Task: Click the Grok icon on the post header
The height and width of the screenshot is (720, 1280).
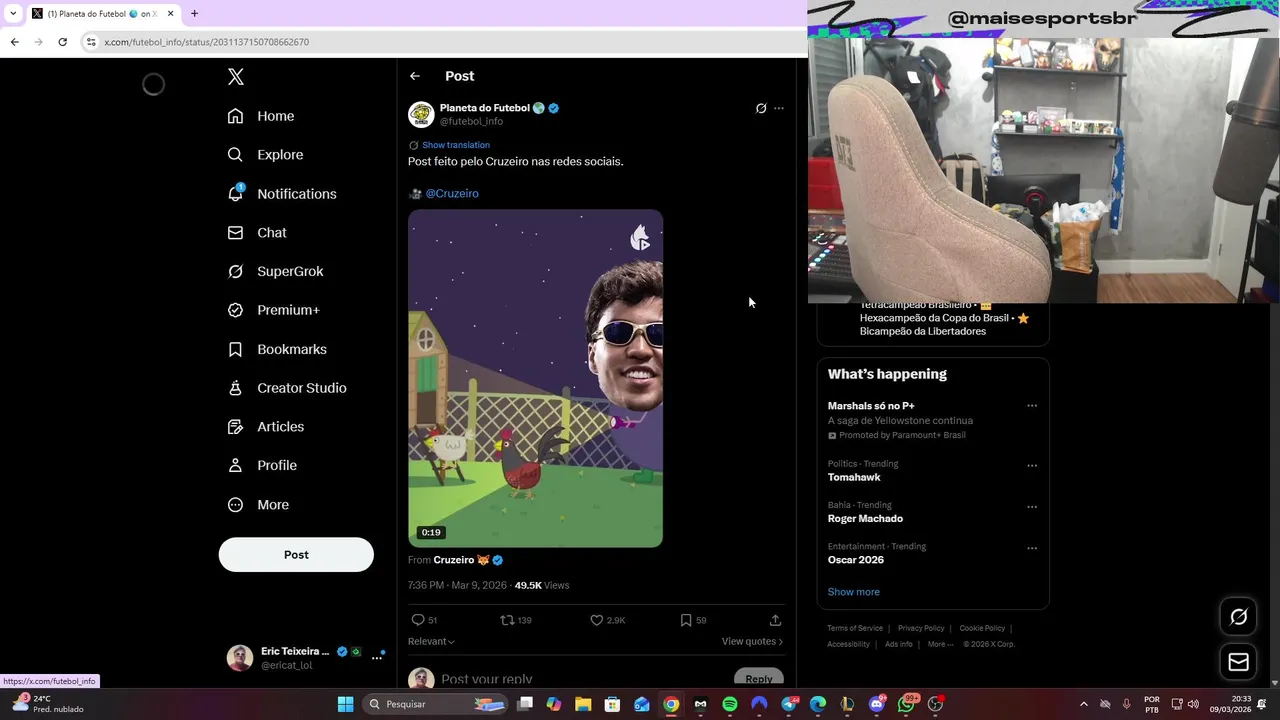Action: tap(761, 108)
